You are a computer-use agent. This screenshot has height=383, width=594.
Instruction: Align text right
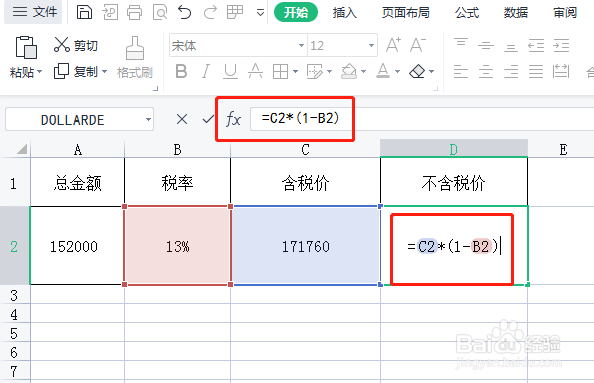[511, 71]
